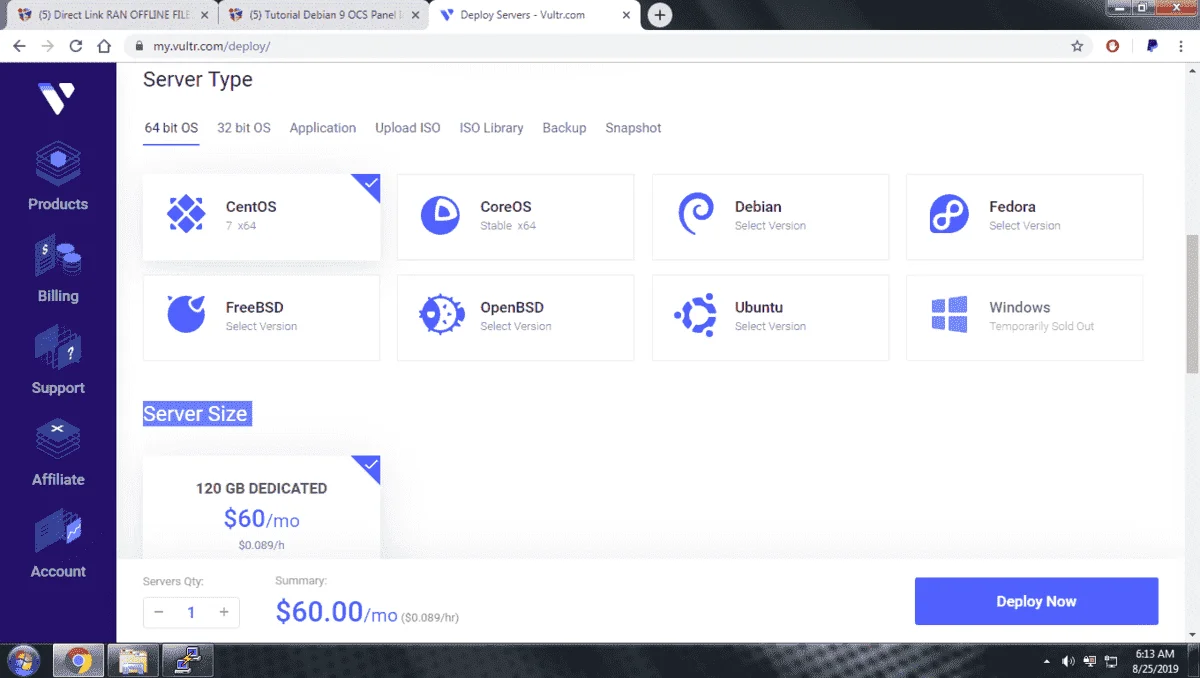The image size is (1200, 678).
Task: Bookmark this page with star icon
Action: (x=1077, y=46)
